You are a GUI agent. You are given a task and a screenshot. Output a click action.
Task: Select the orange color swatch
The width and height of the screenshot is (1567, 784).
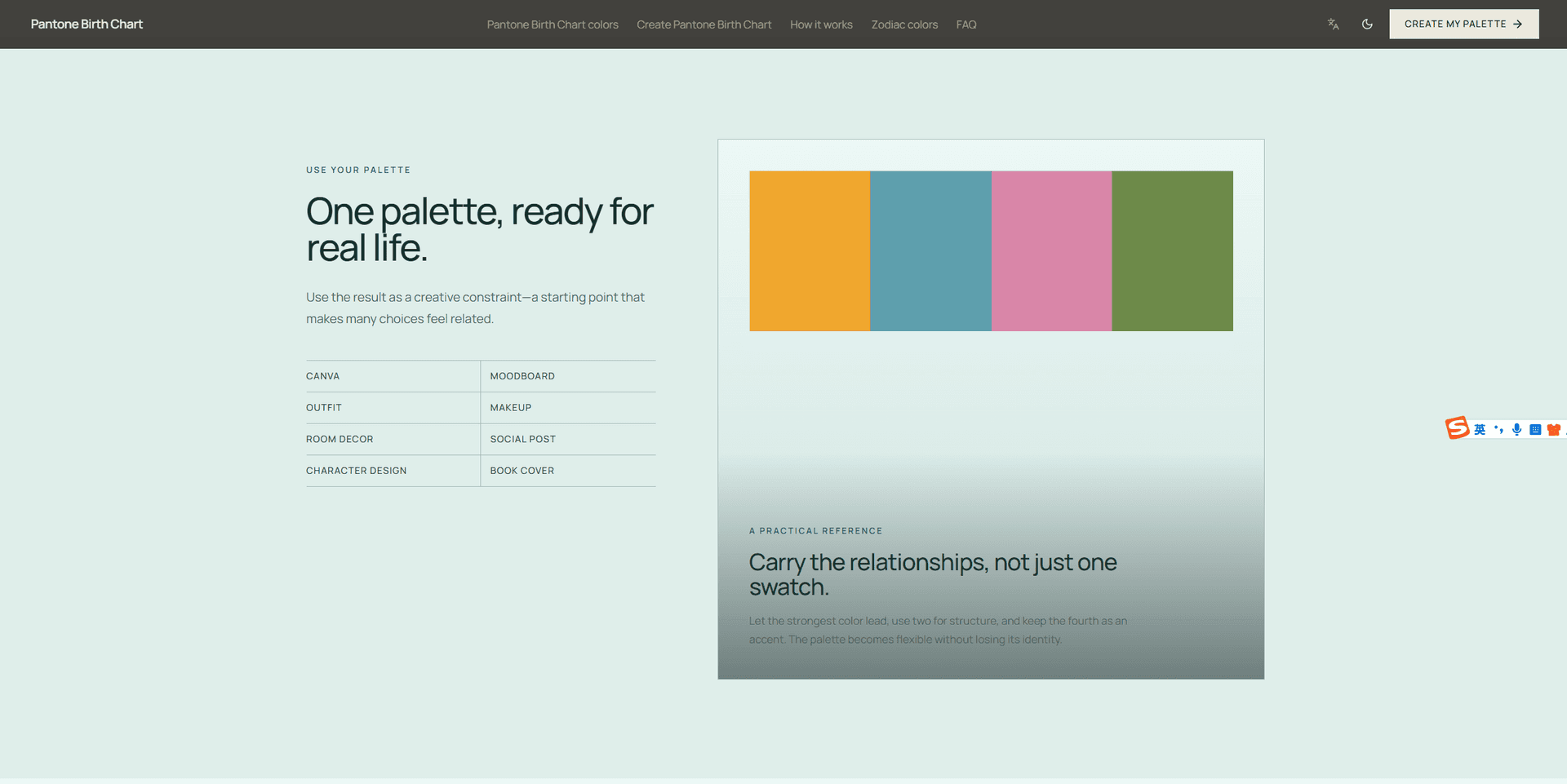click(x=810, y=251)
